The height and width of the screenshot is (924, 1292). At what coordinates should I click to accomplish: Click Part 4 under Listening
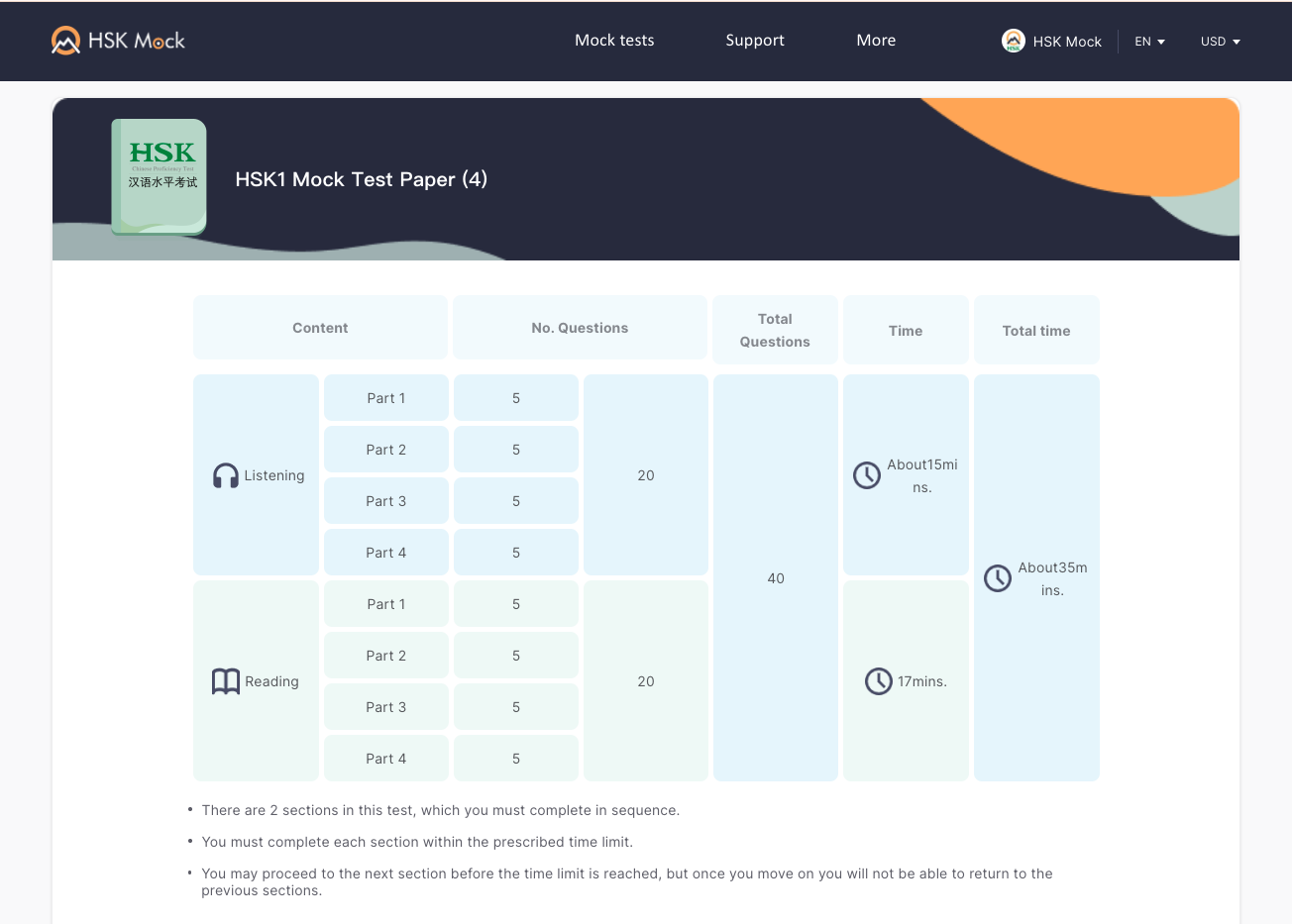tap(386, 553)
